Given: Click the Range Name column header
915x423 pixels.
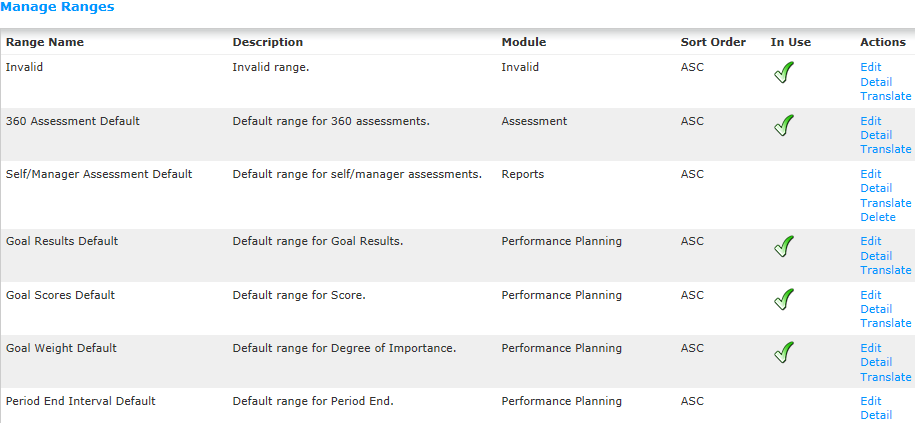Looking at the screenshot, I should coord(45,42).
